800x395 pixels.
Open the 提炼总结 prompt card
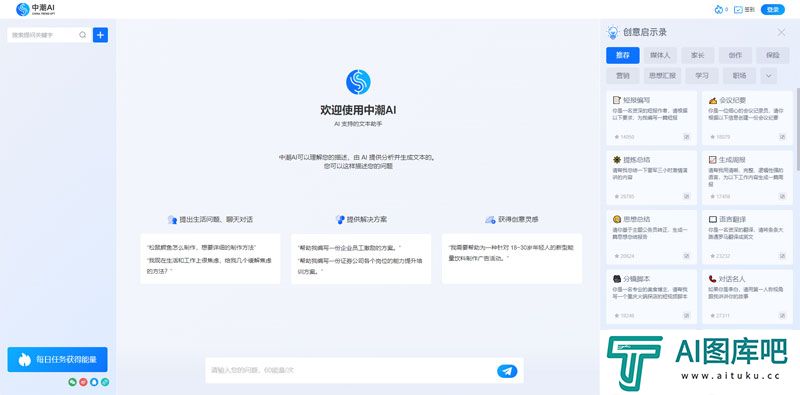(652, 178)
